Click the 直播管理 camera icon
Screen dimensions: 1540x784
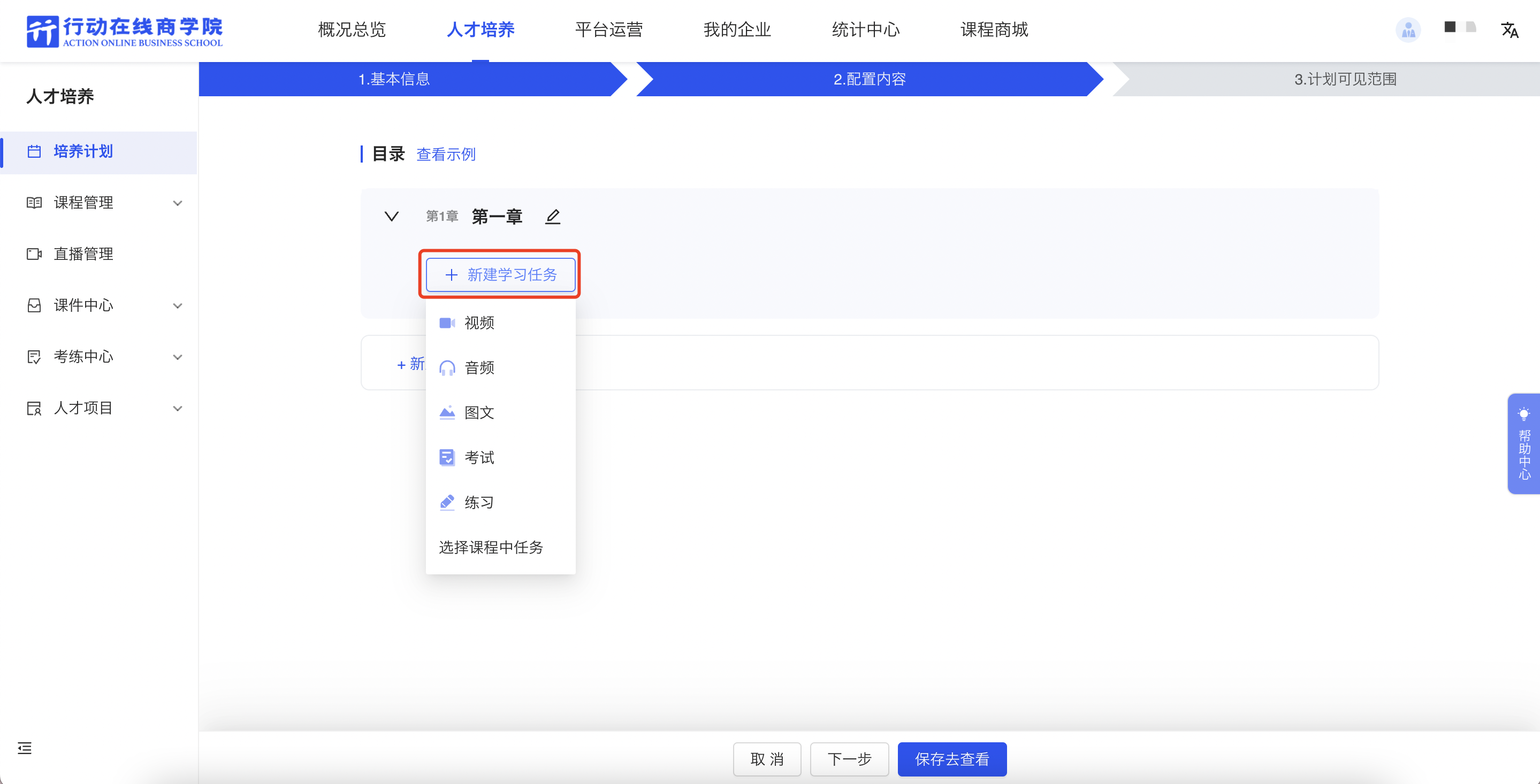(x=34, y=255)
